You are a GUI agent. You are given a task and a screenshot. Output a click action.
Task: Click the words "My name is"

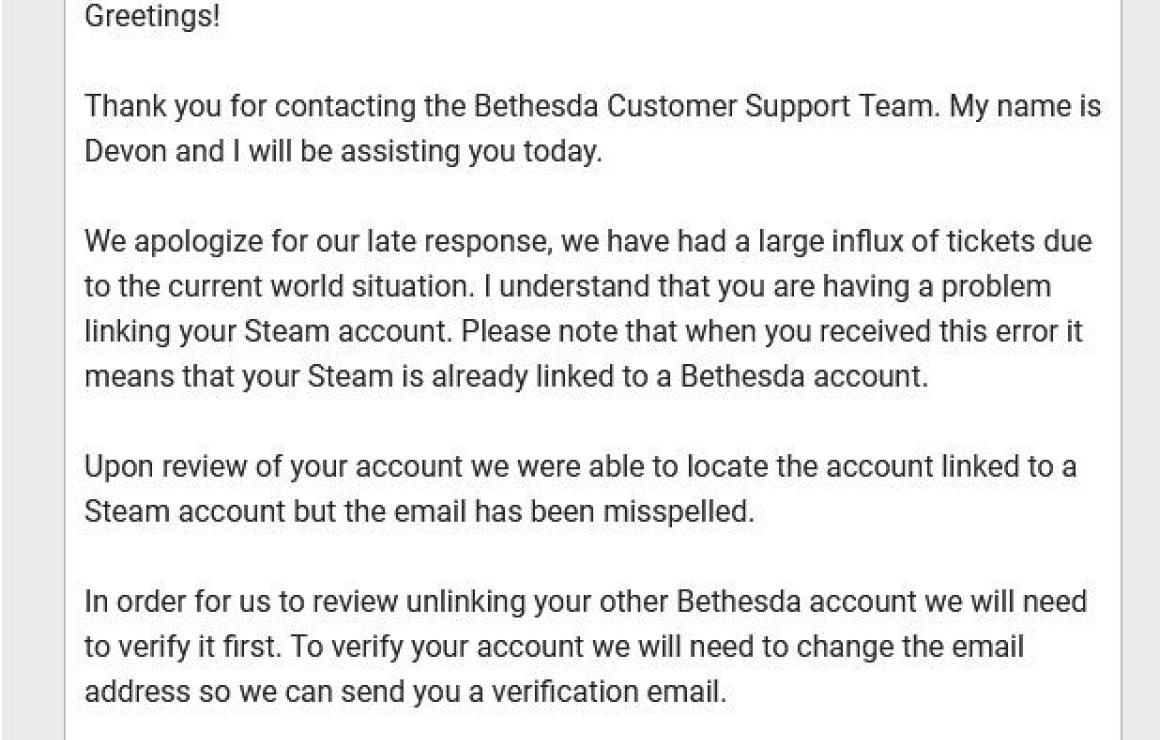pyautogui.click(x=1025, y=106)
